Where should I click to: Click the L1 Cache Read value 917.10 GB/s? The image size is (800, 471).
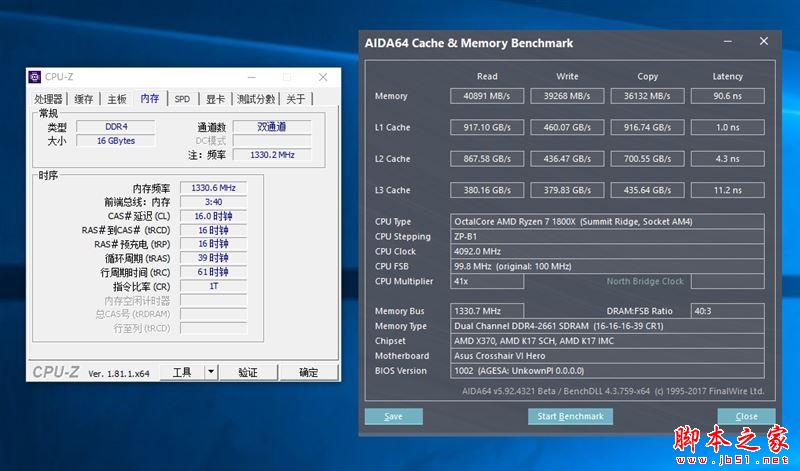(x=487, y=127)
